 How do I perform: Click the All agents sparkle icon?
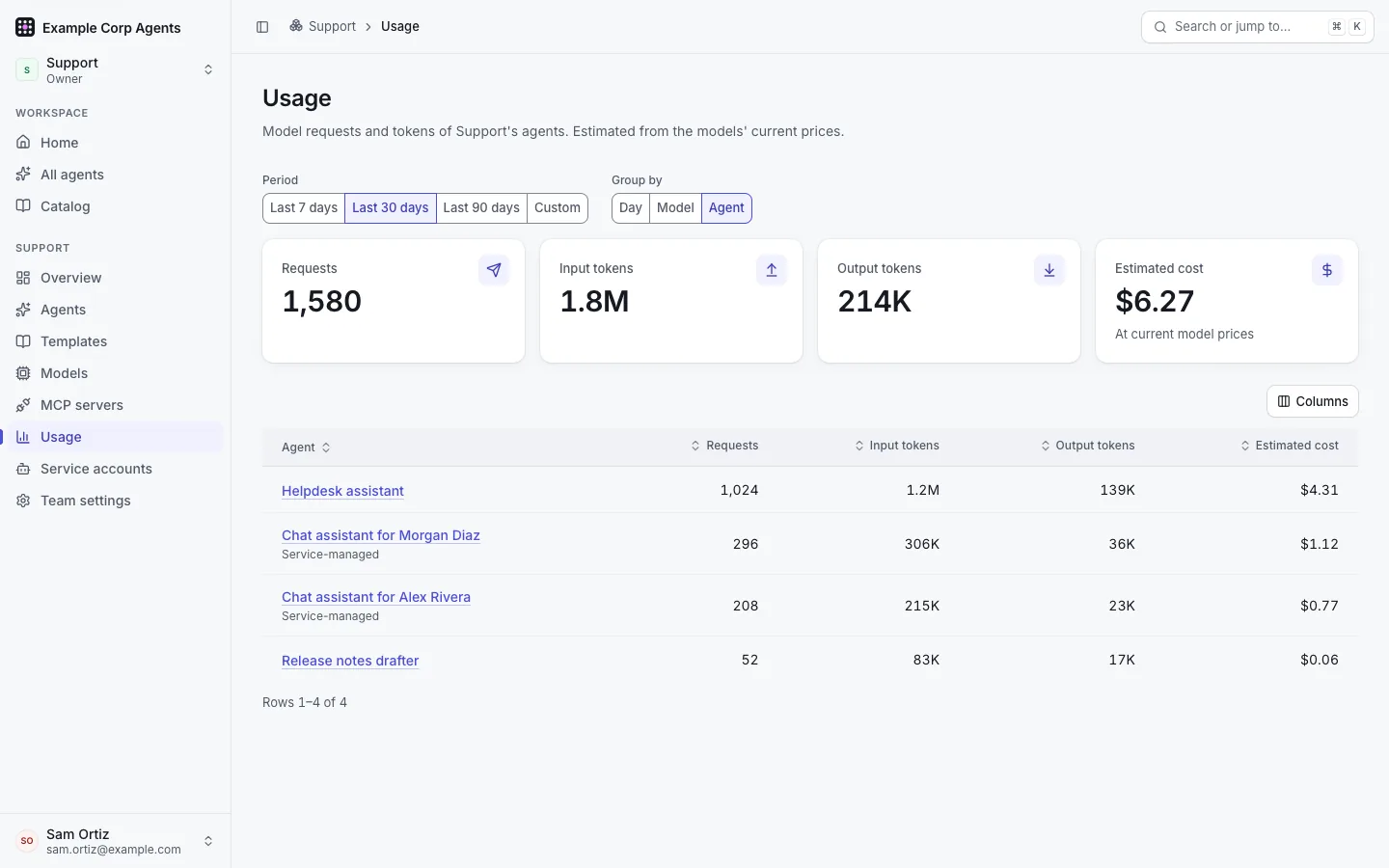[x=23, y=174]
